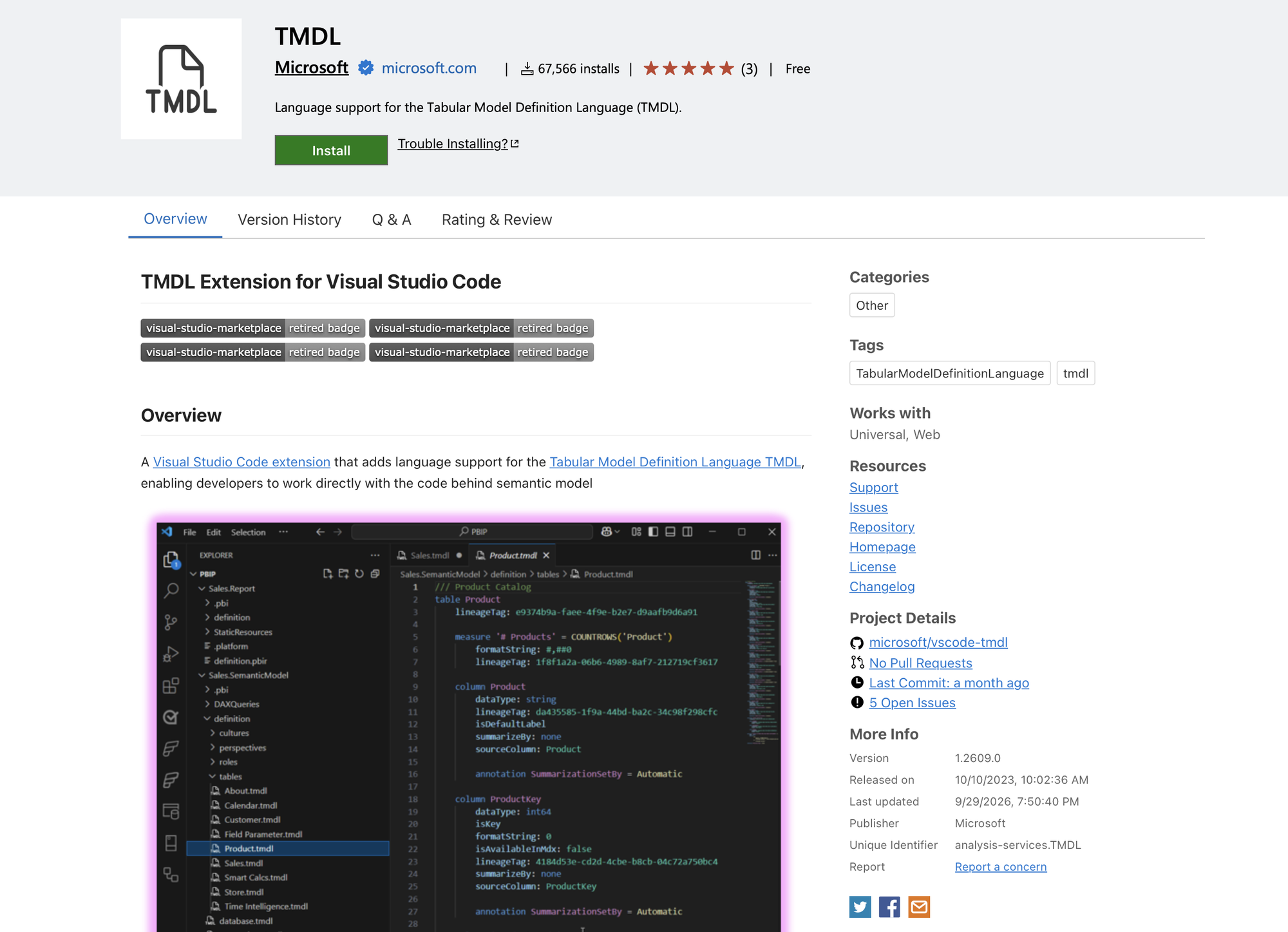Expand the cultures folder chevron

coord(213,733)
